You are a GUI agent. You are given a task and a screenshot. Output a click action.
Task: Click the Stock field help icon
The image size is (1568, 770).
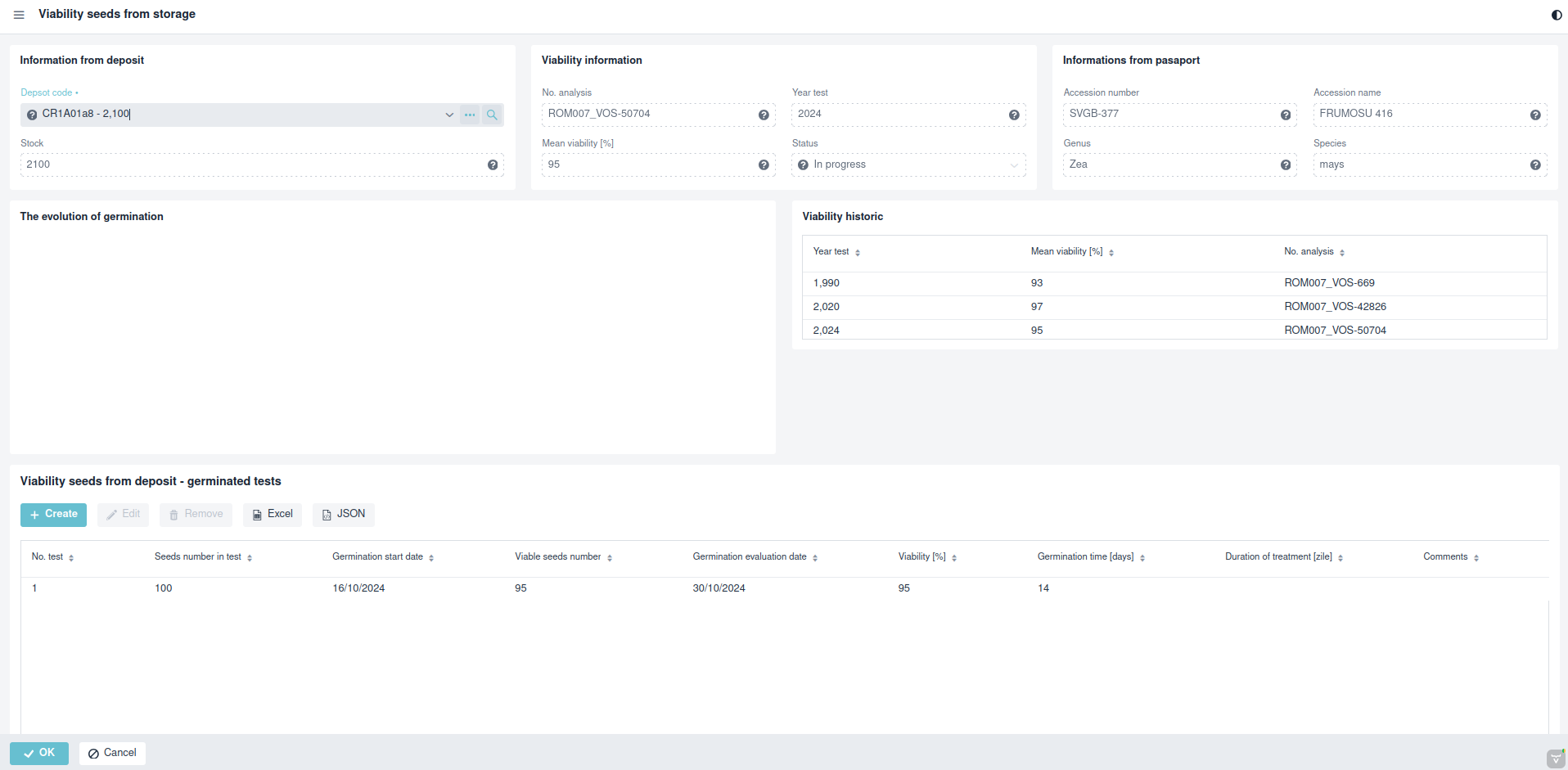tap(493, 165)
